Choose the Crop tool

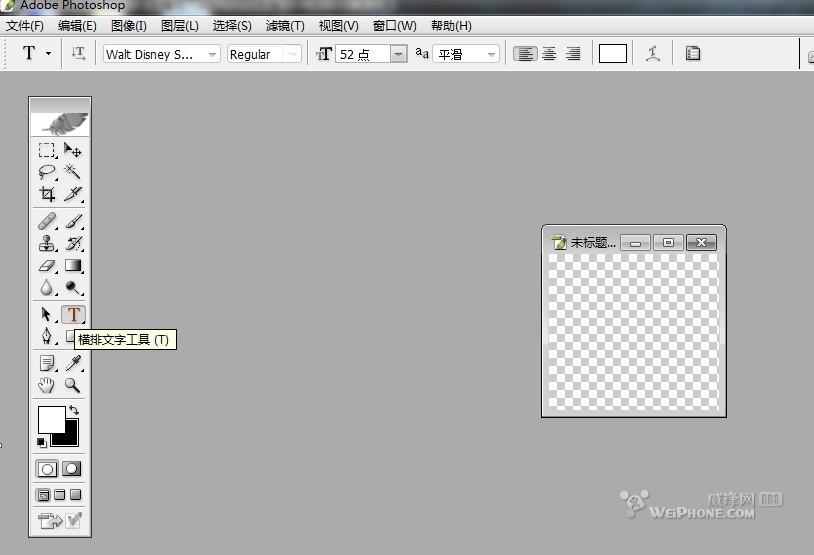[x=47, y=194]
